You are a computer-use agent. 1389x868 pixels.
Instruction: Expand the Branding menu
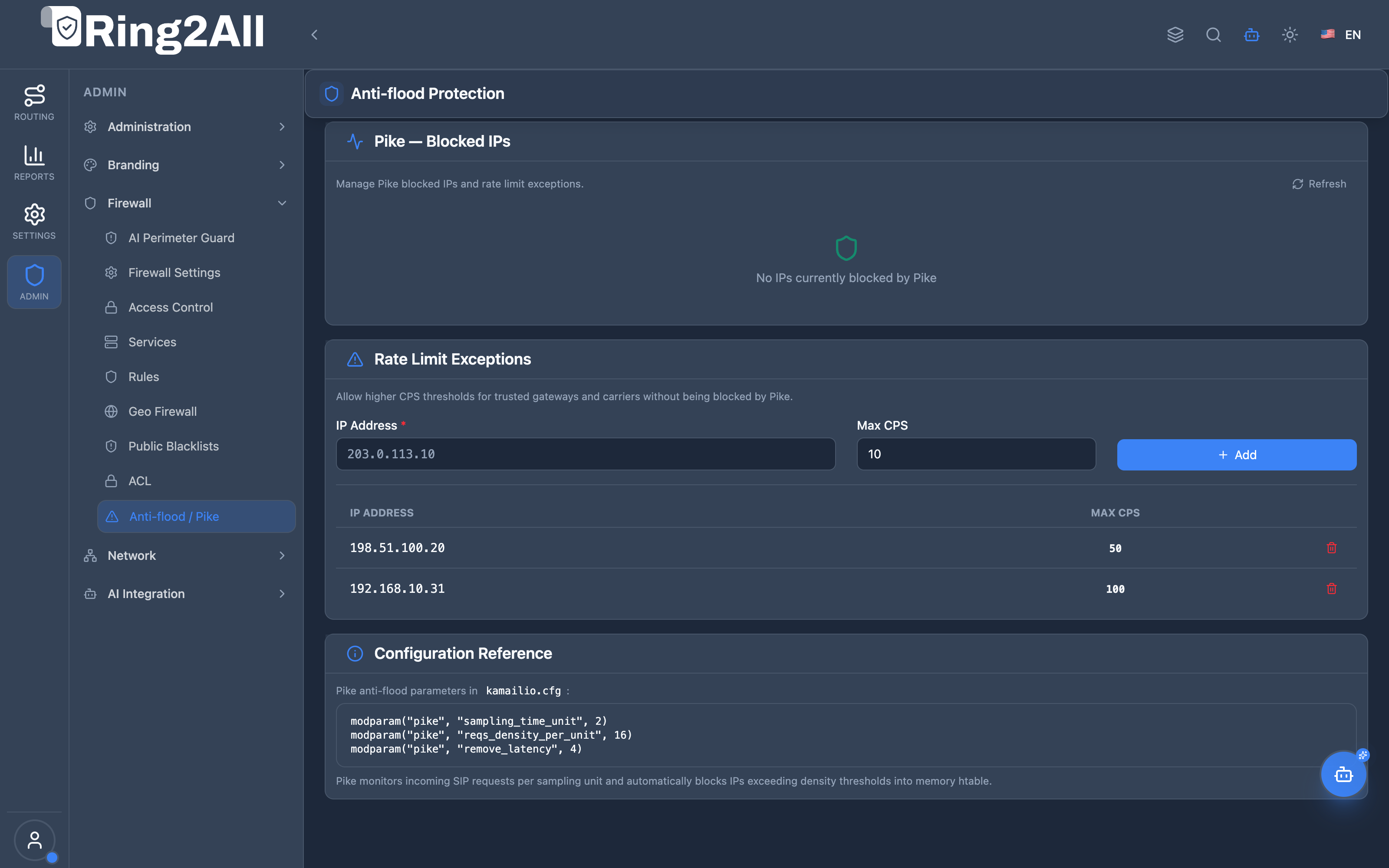pos(185,165)
